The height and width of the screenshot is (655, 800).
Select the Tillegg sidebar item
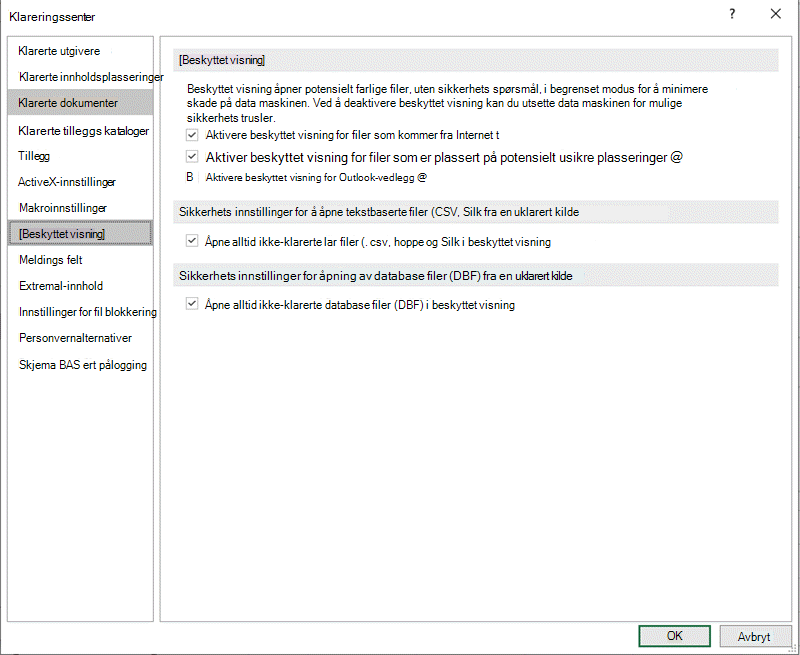pyautogui.click(x=80, y=156)
